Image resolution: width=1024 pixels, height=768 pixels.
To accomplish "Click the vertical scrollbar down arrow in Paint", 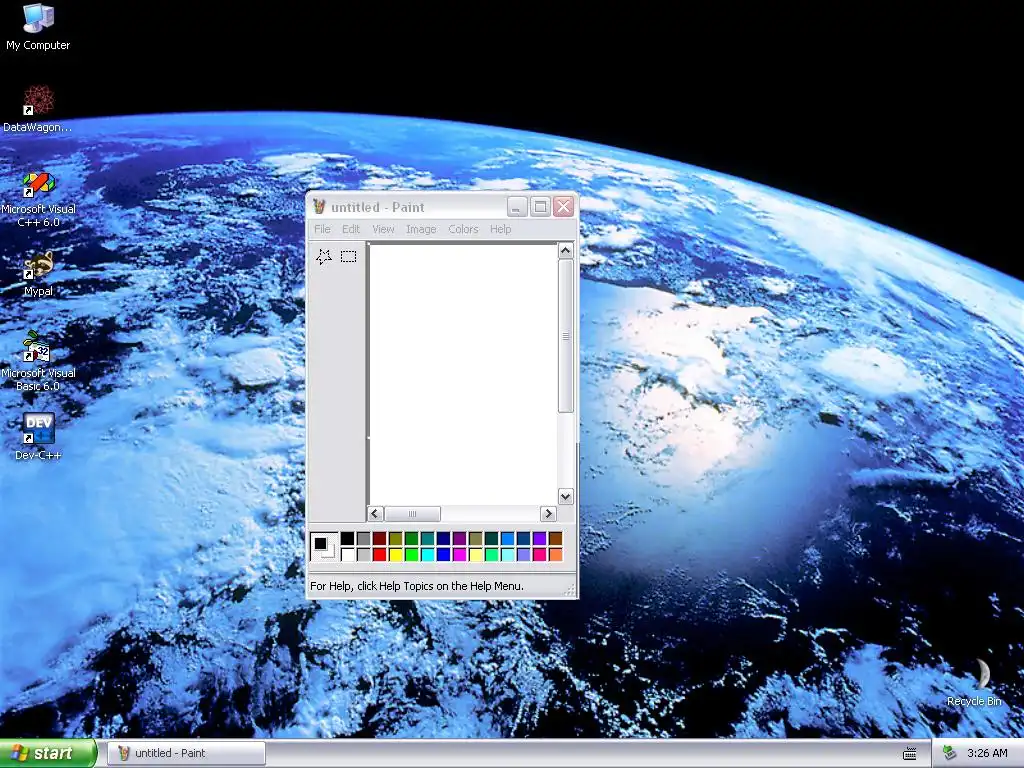I will pos(566,496).
